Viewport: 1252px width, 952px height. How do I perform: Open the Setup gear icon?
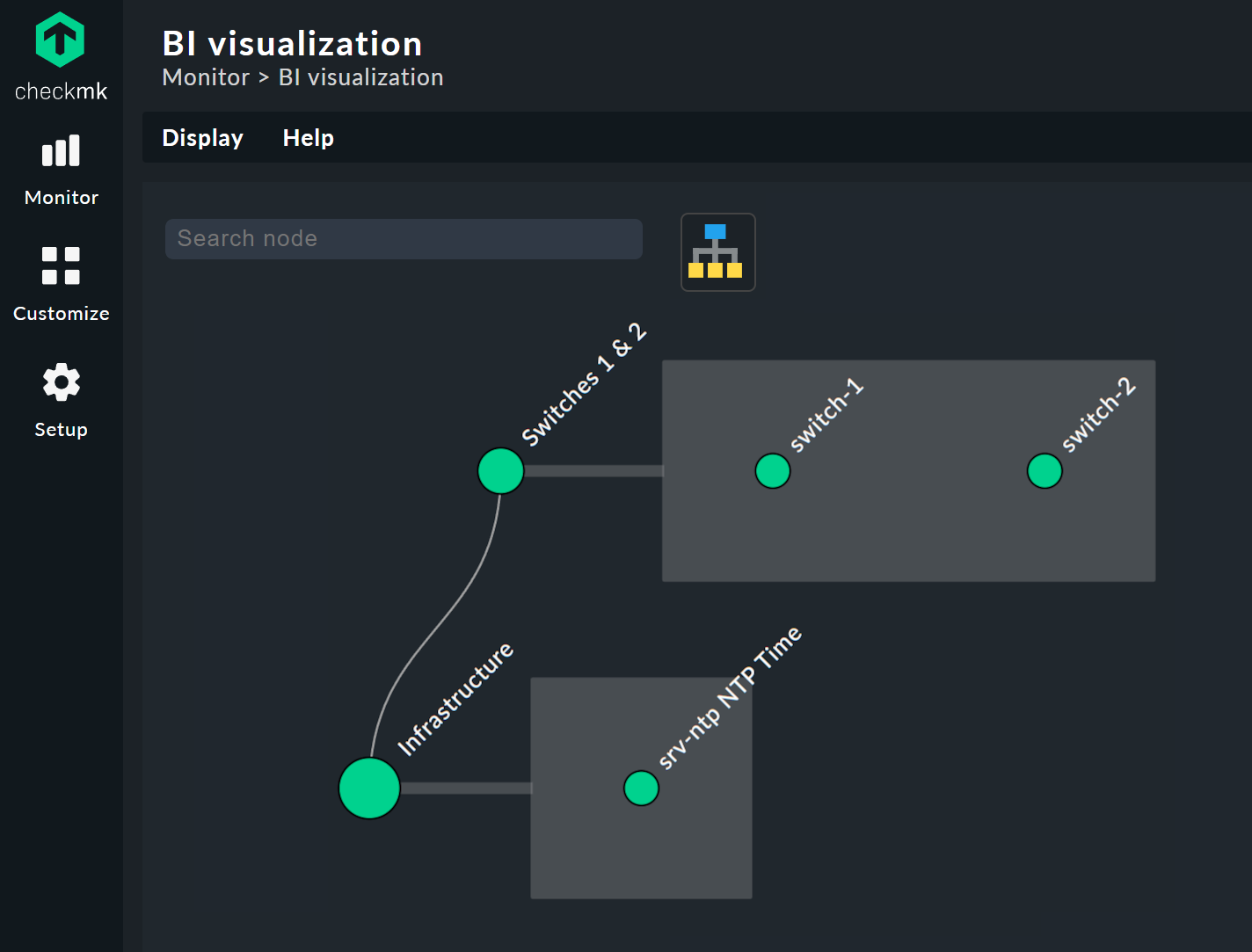pyautogui.click(x=60, y=382)
